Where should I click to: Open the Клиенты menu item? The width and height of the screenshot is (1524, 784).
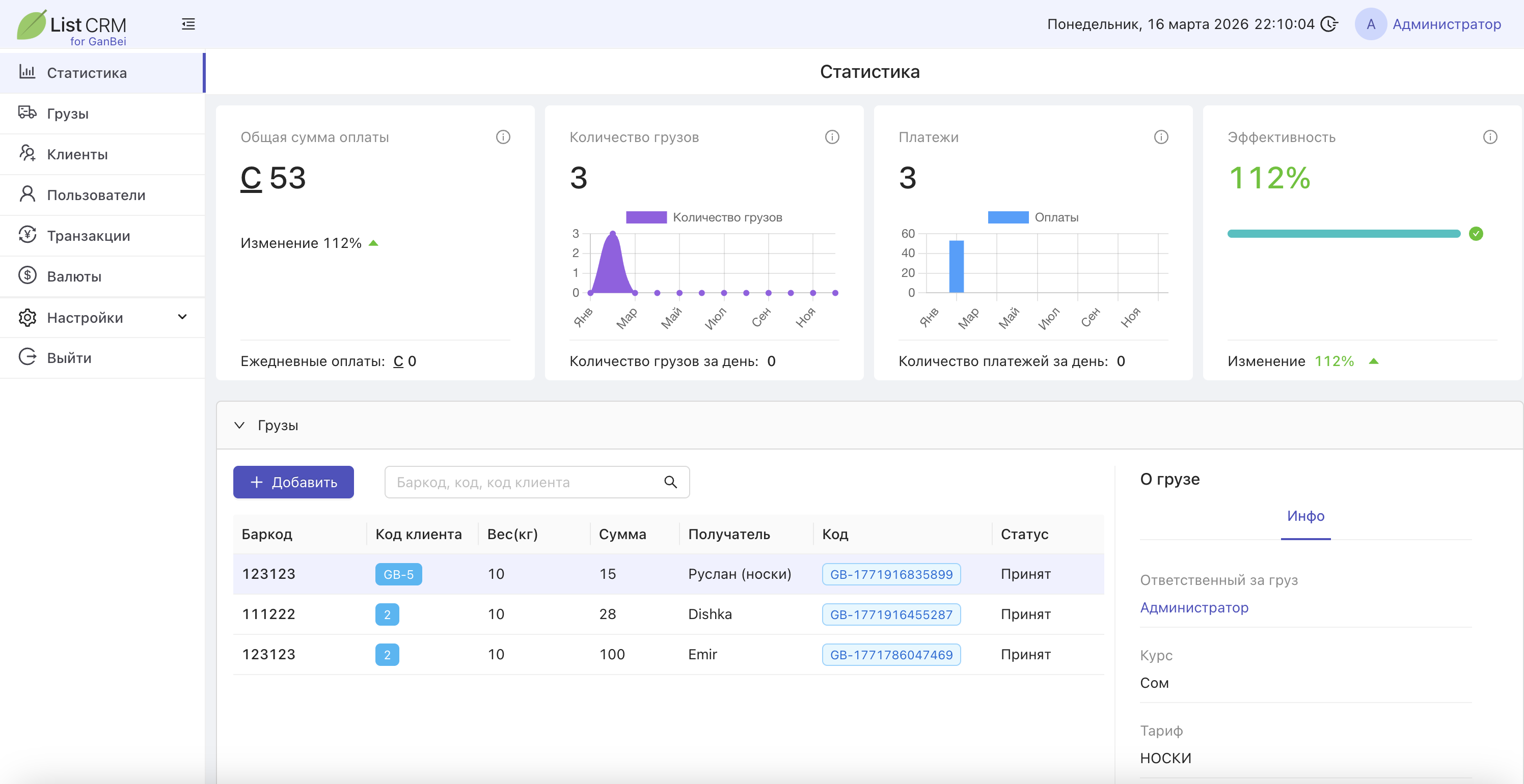(x=77, y=154)
